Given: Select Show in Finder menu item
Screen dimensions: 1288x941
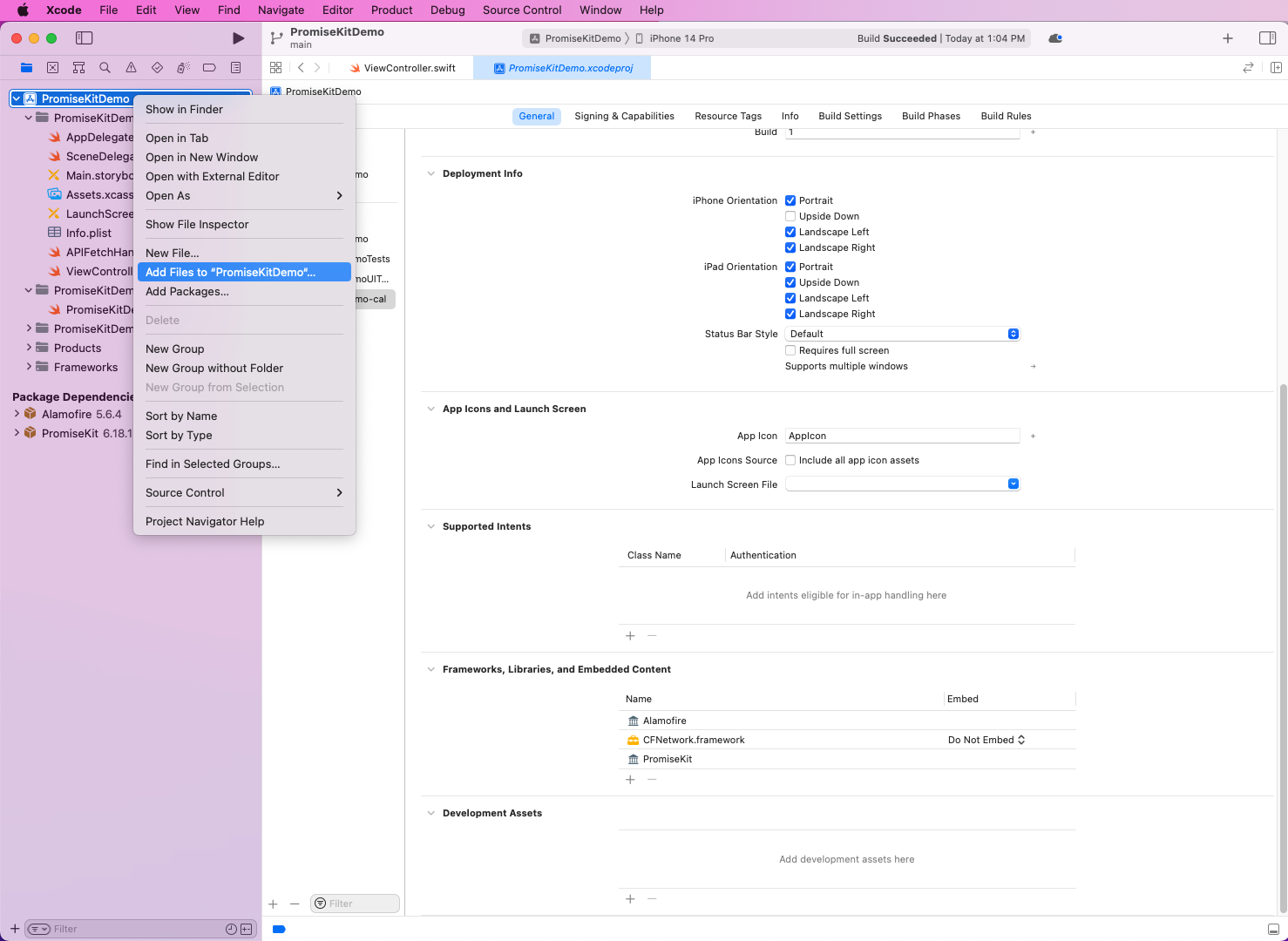Looking at the screenshot, I should pyautogui.click(x=244, y=109).
